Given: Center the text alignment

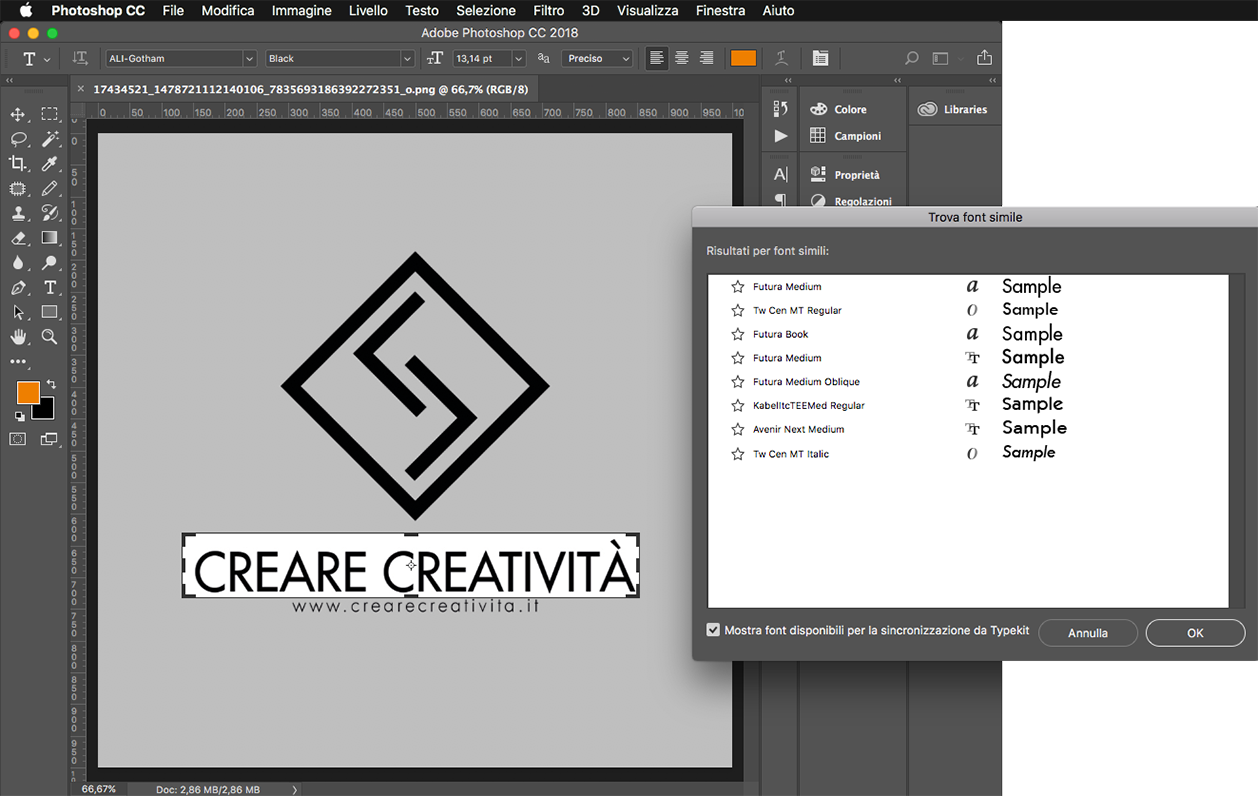Looking at the screenshot, I should click(x=682, y=59).
